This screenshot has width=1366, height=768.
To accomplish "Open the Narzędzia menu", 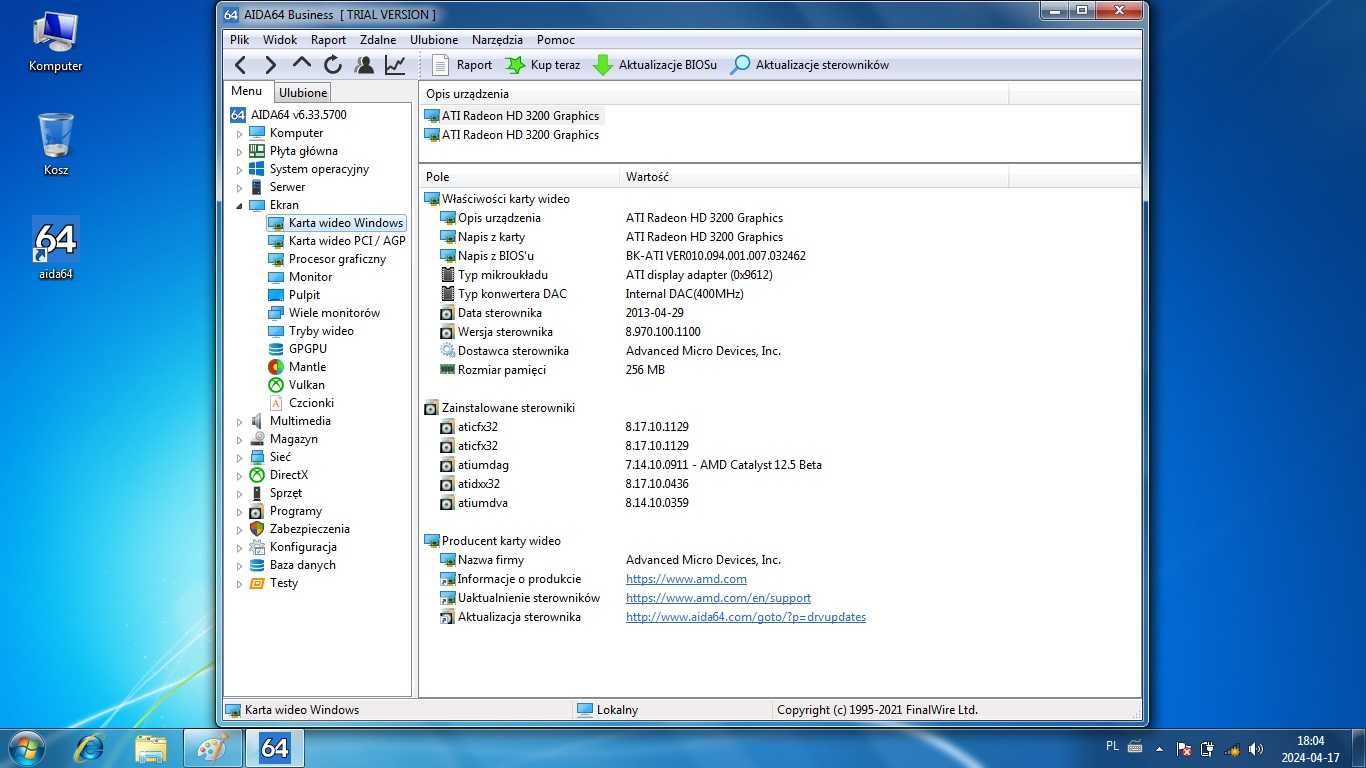I will (497, 40).
